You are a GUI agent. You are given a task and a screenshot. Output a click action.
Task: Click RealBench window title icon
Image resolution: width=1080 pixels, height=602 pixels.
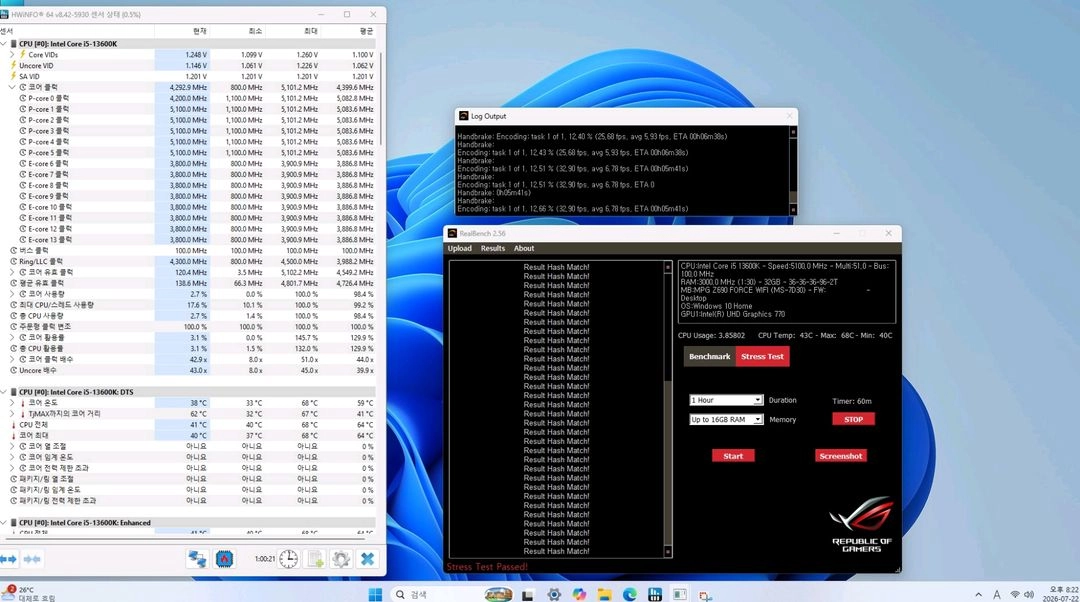tap(453, 233)
